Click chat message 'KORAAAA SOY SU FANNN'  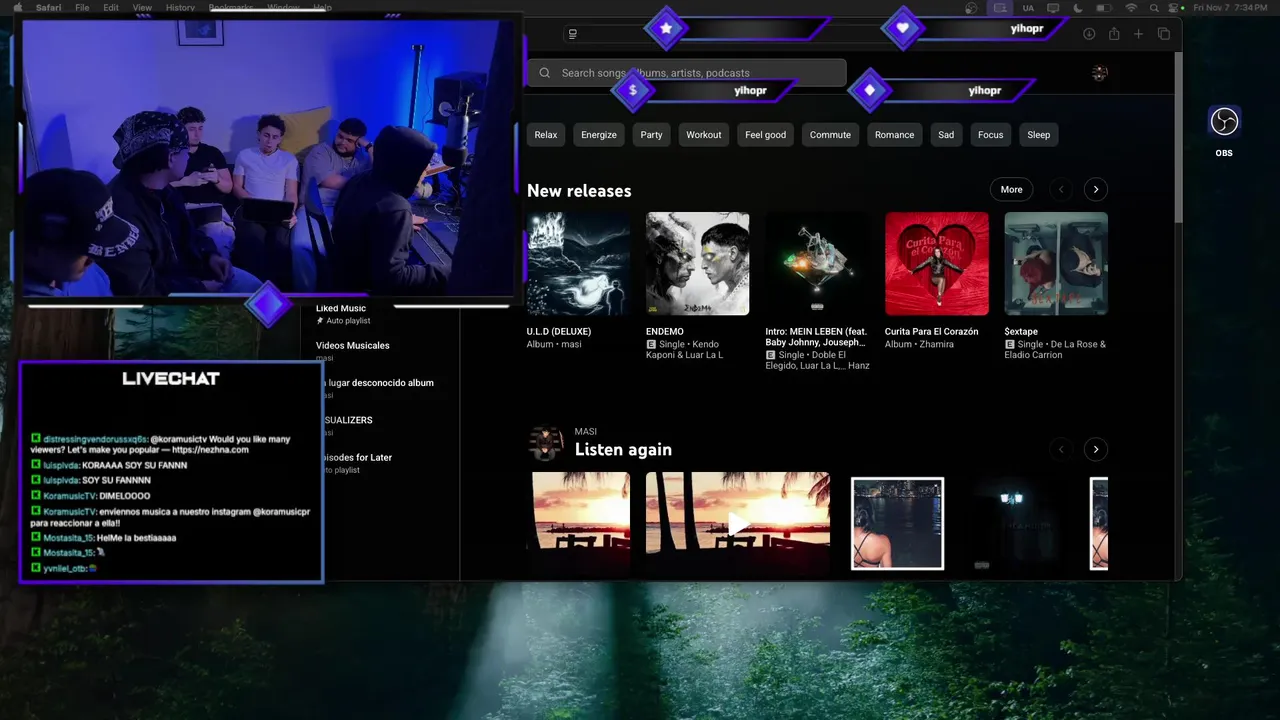(134, 465)
